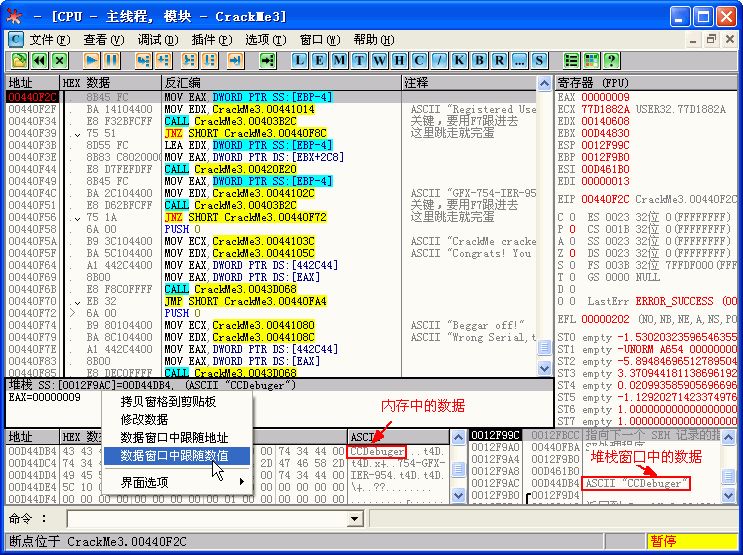Click the Execute till return icon
This screenshot has width=743, height=555.
click(x=235, y=61)
